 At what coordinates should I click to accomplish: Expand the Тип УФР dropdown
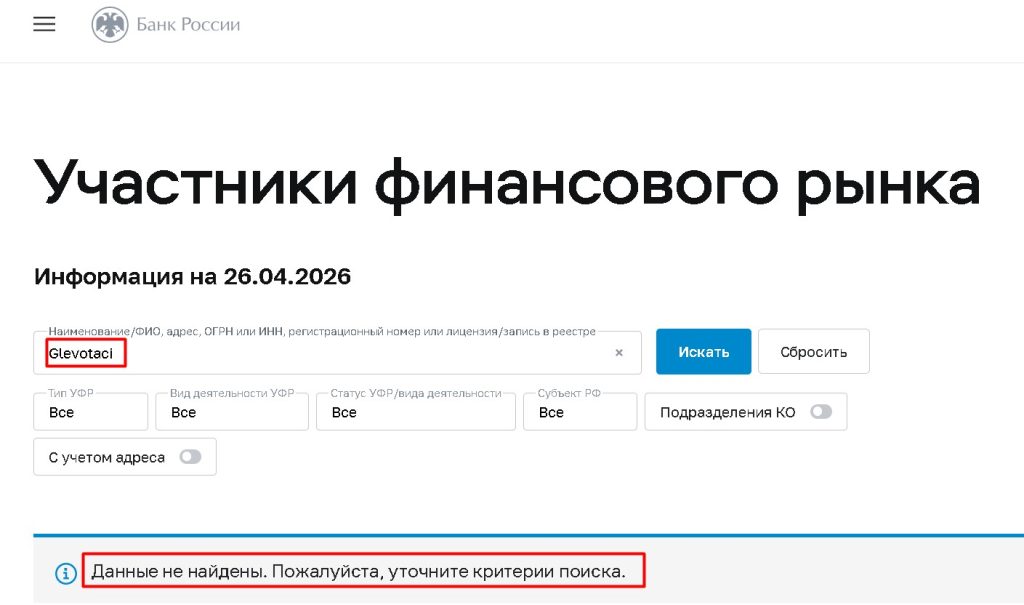point(90,412)
